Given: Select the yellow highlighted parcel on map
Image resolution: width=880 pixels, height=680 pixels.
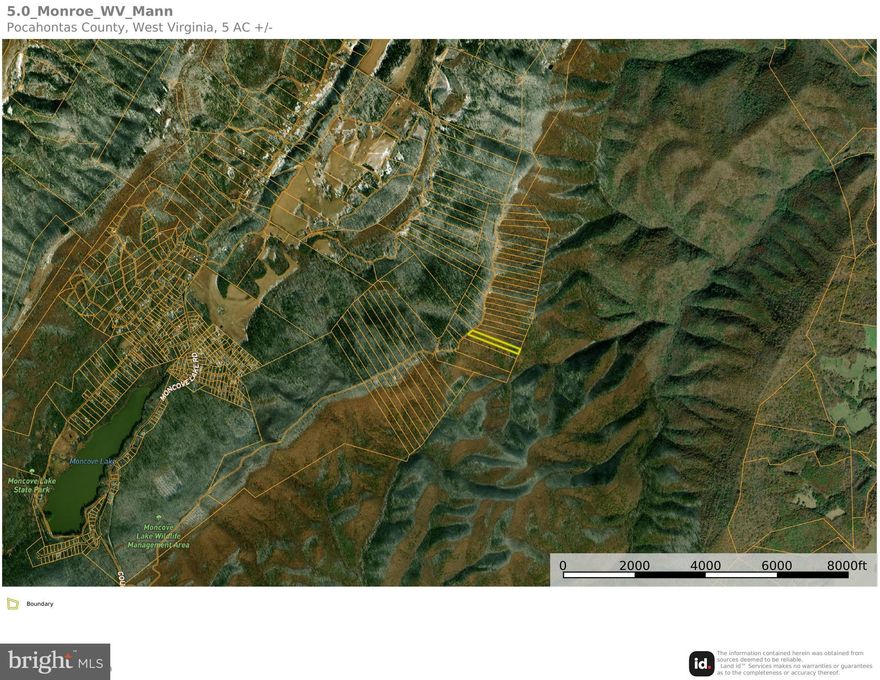Looking at the screenshot, I should click(x=495, y=342).
